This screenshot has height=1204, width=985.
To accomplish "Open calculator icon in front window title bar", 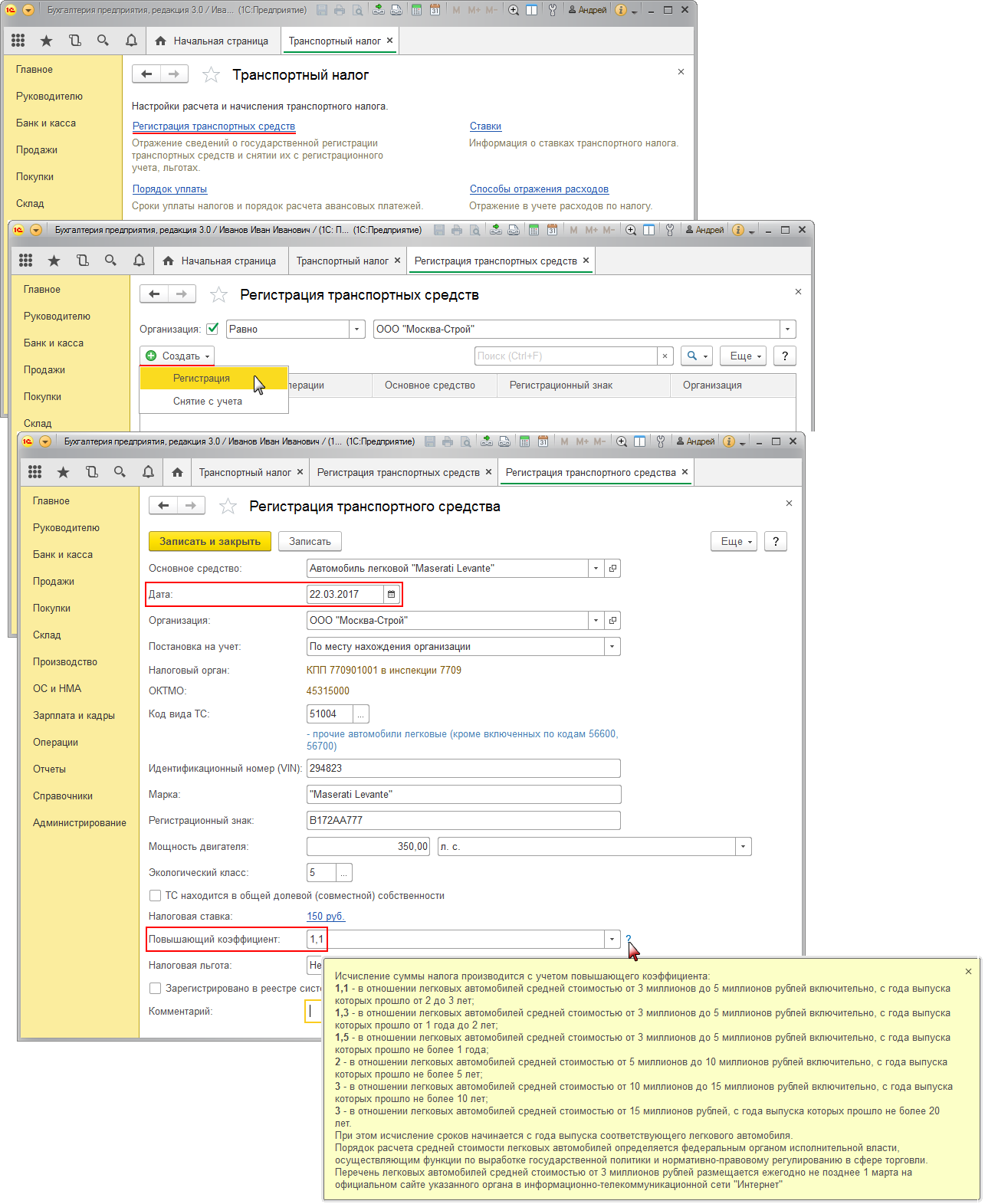I will 525,441.
